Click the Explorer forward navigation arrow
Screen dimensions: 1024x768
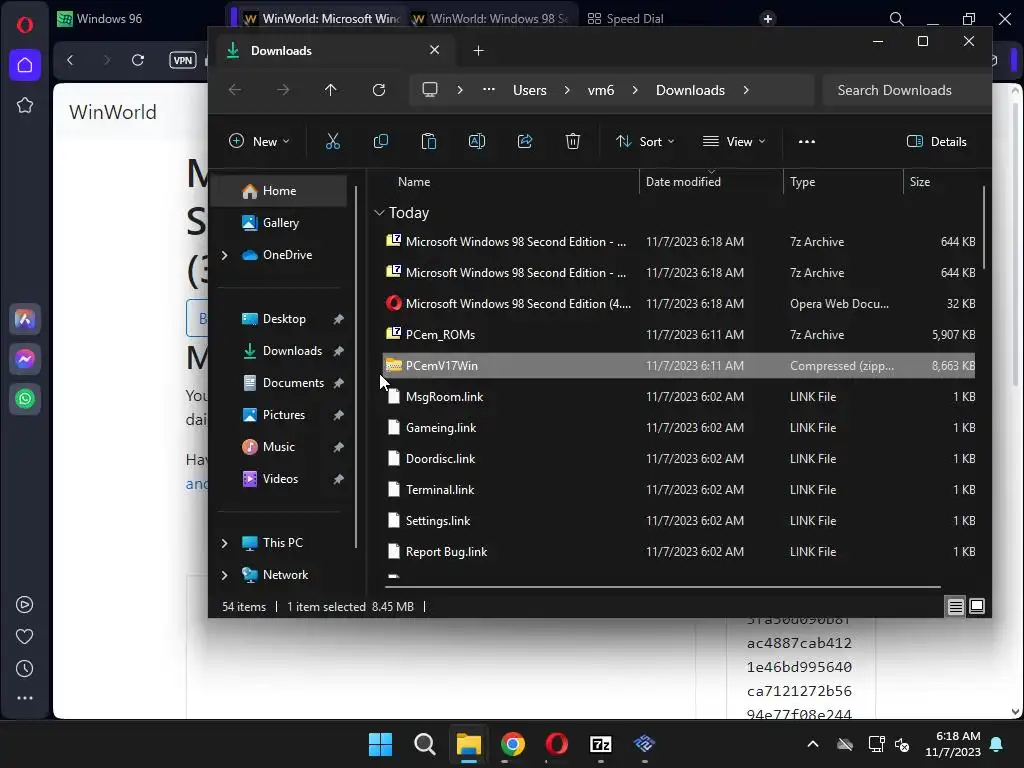pos(283,90)
